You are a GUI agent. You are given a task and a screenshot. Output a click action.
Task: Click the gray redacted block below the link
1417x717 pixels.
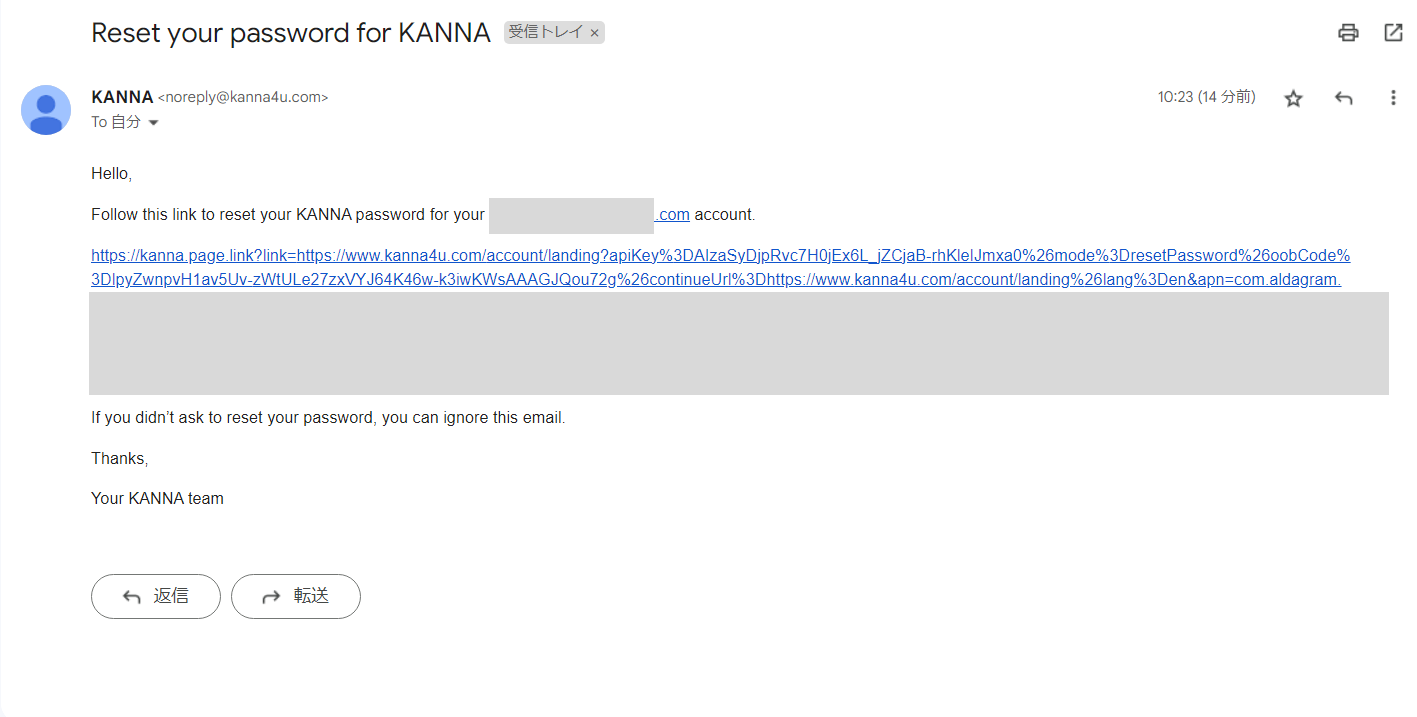(739, 342)
